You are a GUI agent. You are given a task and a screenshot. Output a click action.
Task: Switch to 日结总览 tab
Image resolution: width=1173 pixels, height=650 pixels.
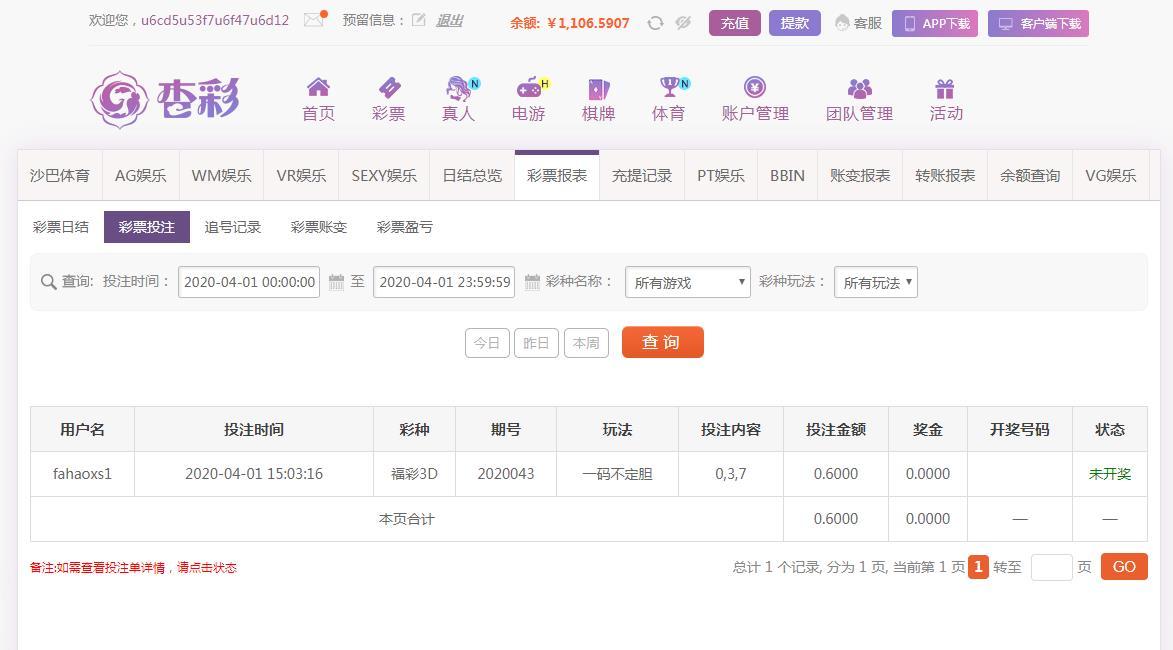click(472, 176)
